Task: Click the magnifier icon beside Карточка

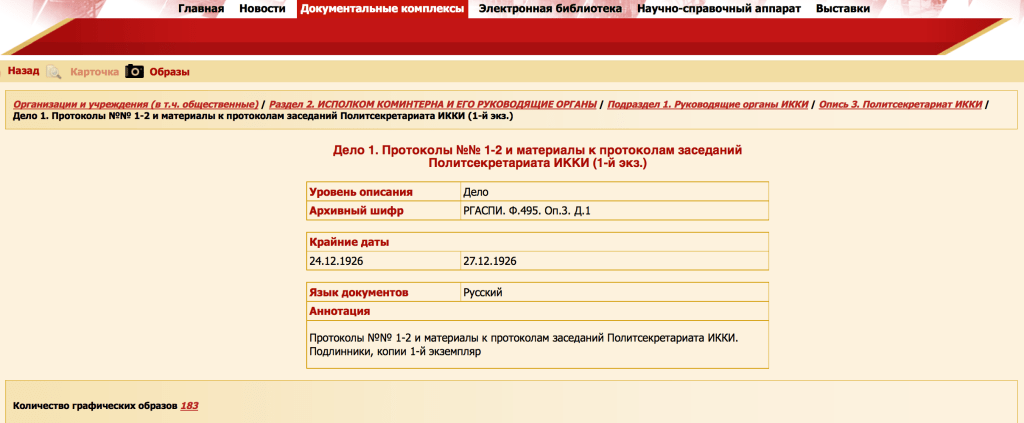Action: coord(54,72)
